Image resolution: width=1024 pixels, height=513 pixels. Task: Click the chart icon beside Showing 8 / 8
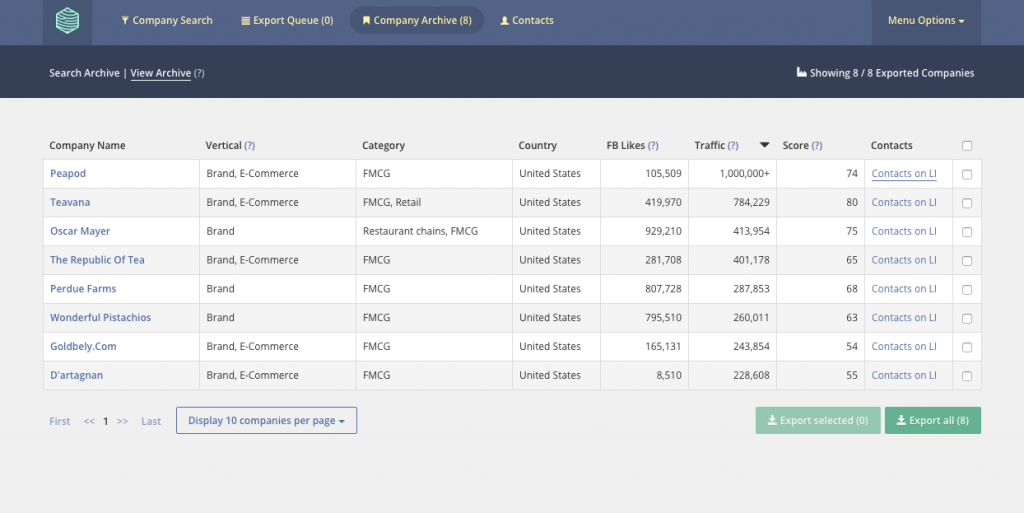[801, 72]
